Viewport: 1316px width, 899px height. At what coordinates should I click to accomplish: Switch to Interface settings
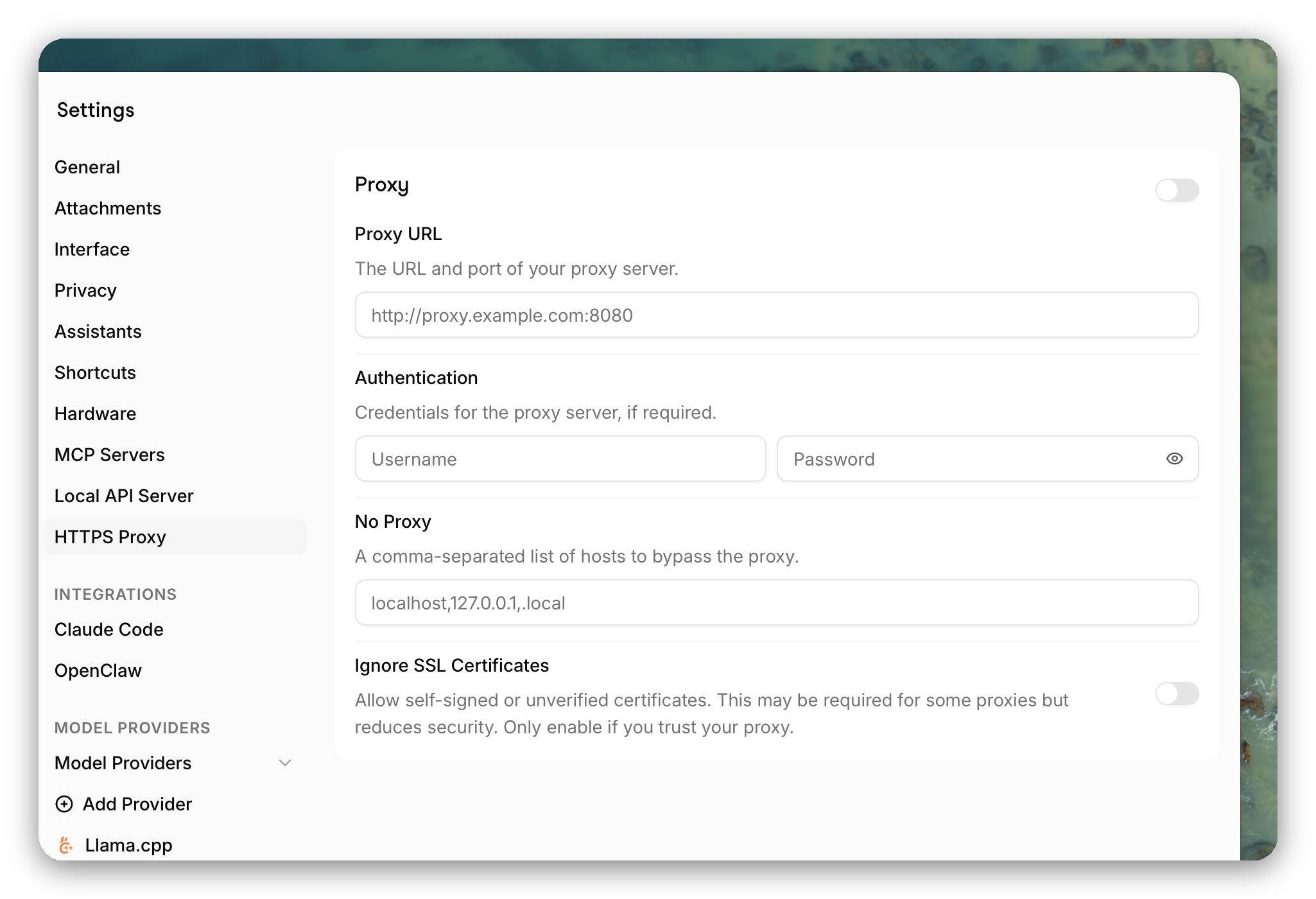(92, 249)
